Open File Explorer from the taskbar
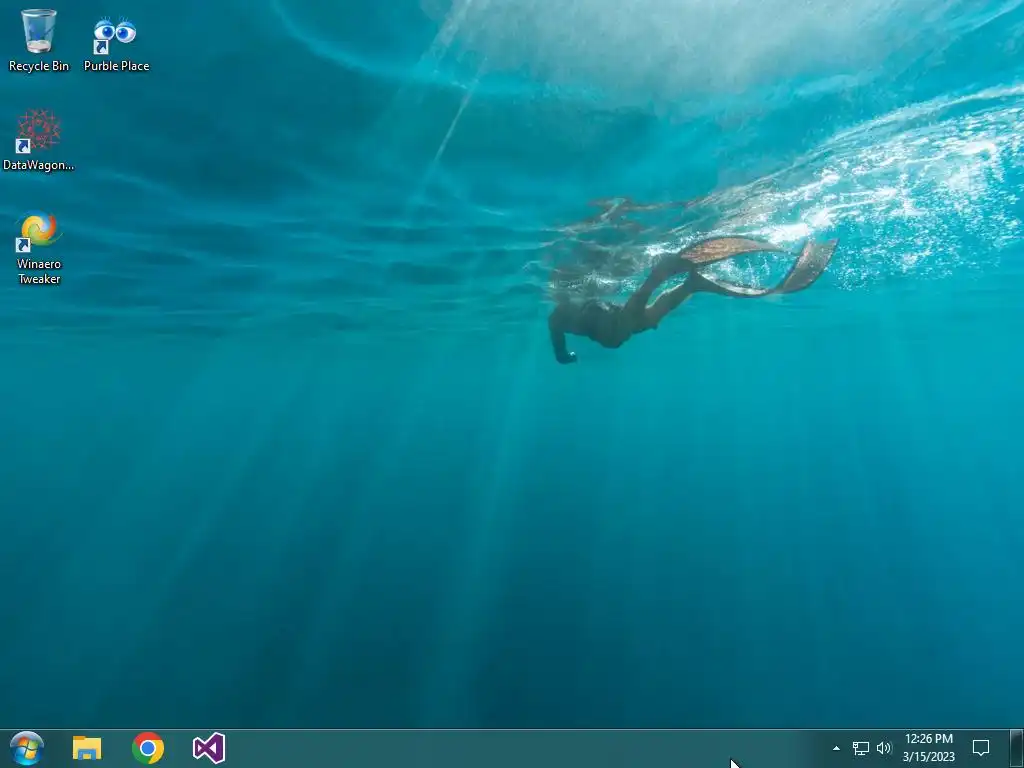 pos(87,748)
